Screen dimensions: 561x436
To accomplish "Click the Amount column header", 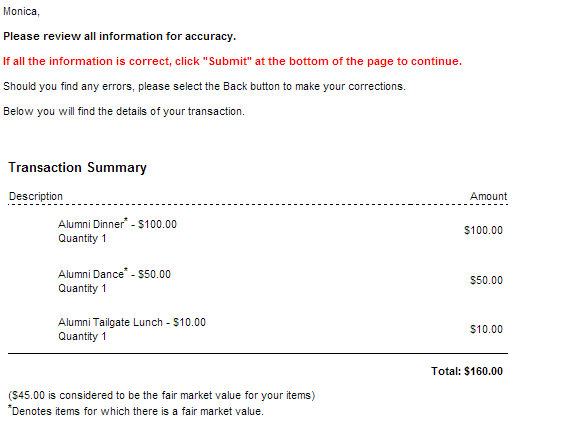I will pyautogui.click(x=488, y=196).
